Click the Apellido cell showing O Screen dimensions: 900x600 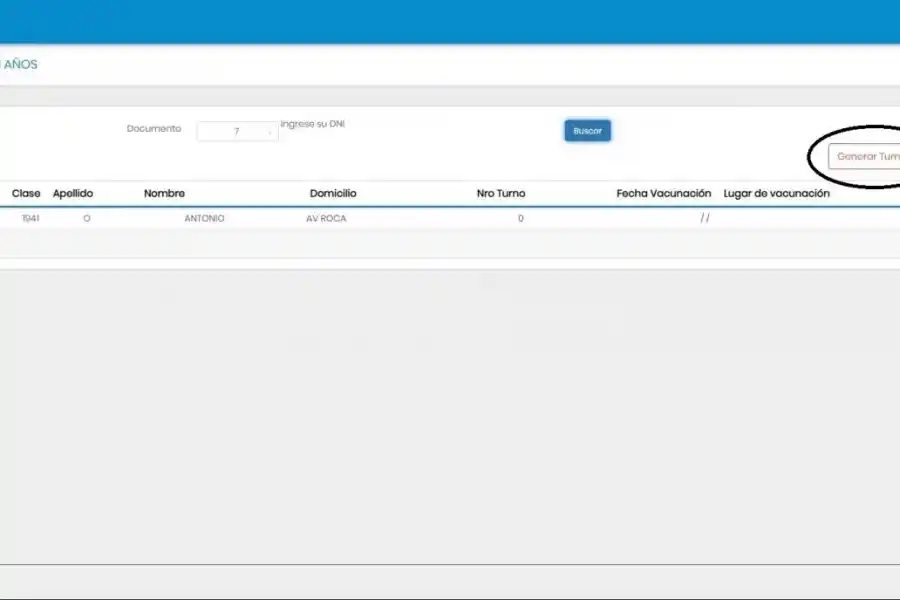click(87, 218)
